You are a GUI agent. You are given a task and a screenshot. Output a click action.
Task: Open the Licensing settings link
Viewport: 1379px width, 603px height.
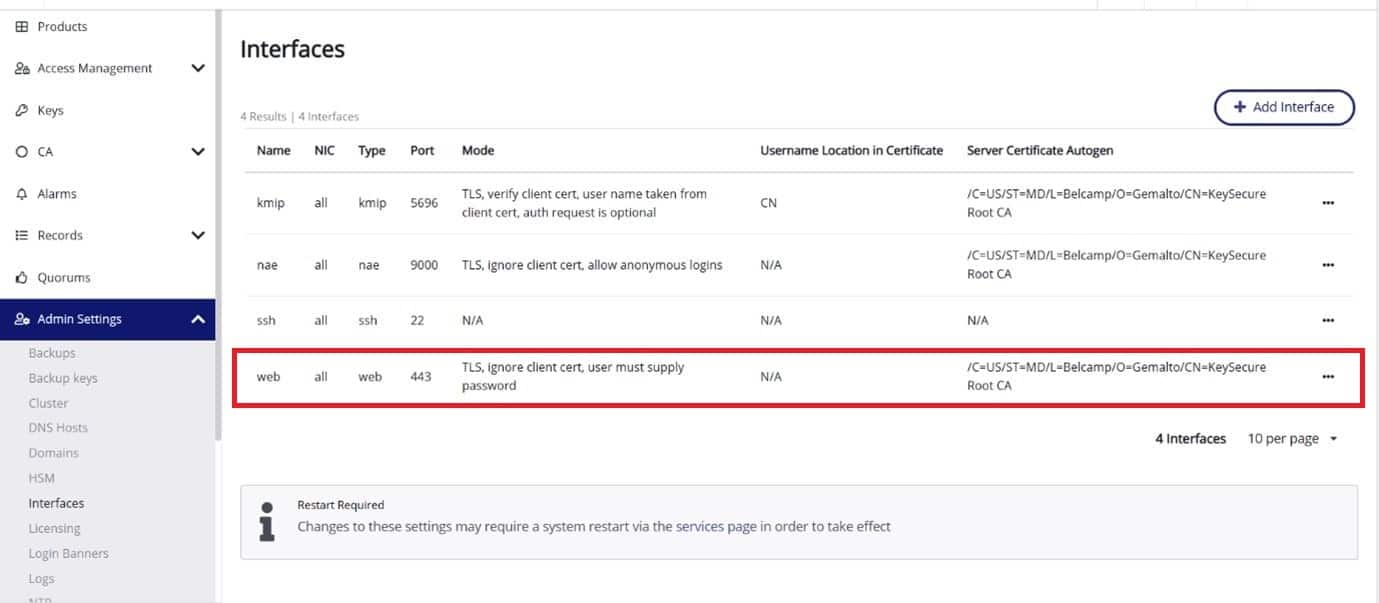tap(54, 528)
